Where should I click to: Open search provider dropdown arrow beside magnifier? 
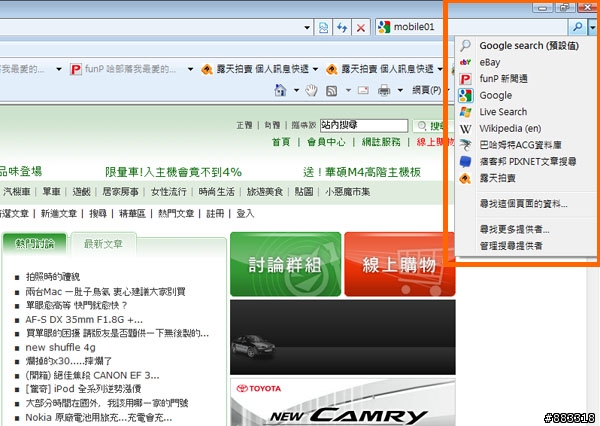[x=592, y=27]
